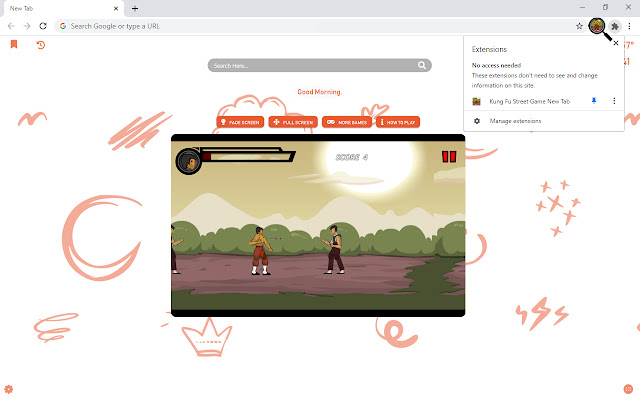The width and height of the screenshot is (640, 400).
Task: Click the Kung Fu extension icon in the popup list
Action: [476, 101]
